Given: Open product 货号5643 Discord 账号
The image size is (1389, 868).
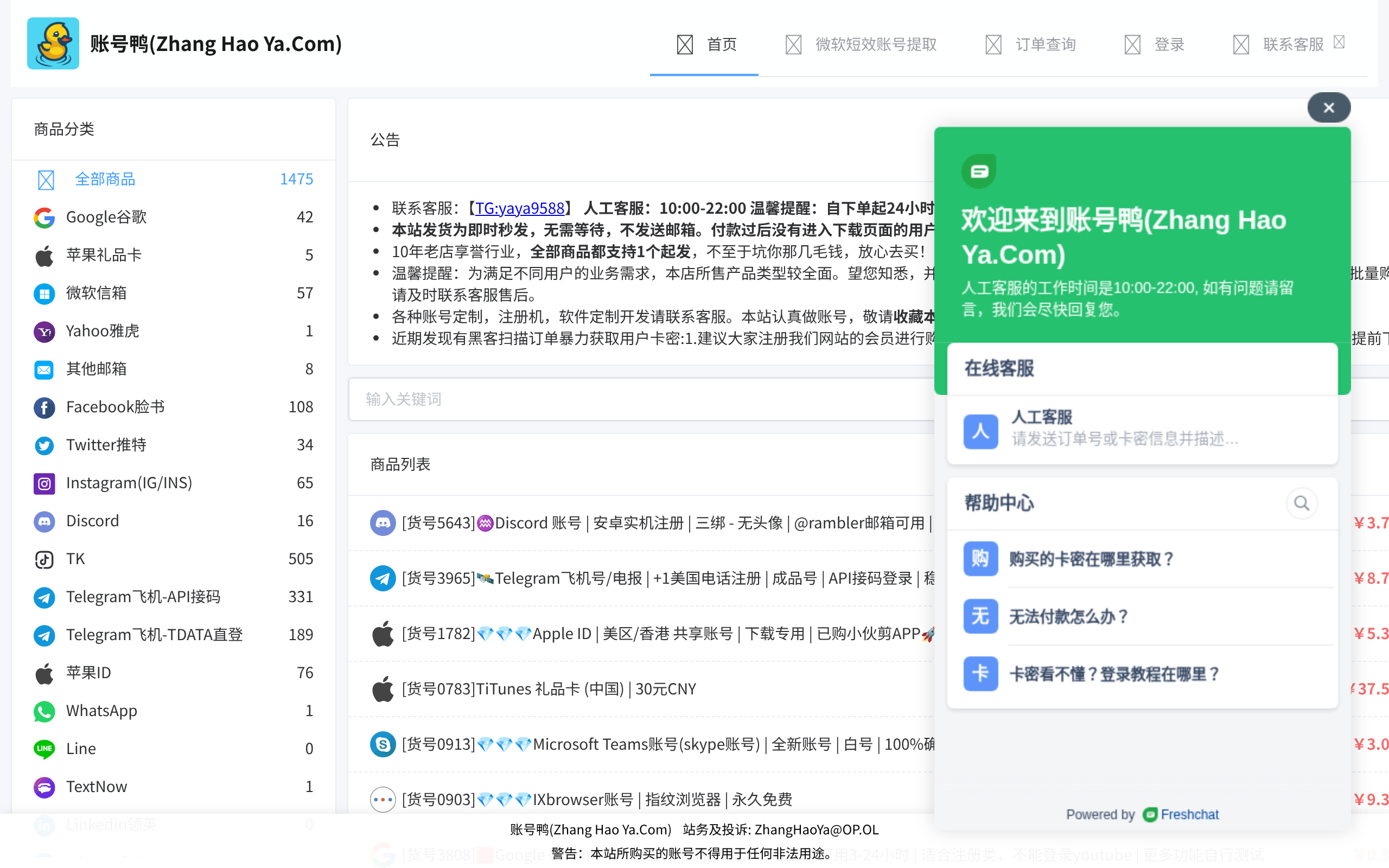Looking at the screenshot, I should (x=668, y=523).
